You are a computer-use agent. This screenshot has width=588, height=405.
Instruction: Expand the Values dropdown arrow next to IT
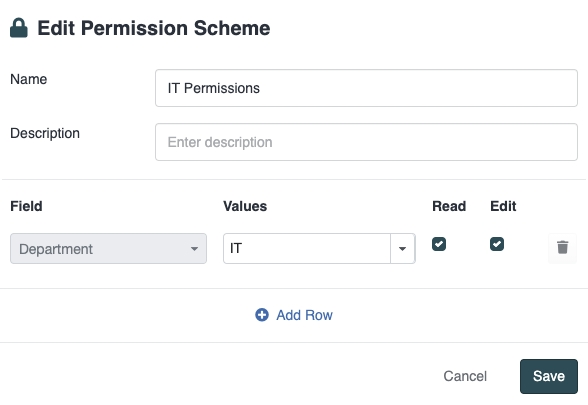click(403, 249)
